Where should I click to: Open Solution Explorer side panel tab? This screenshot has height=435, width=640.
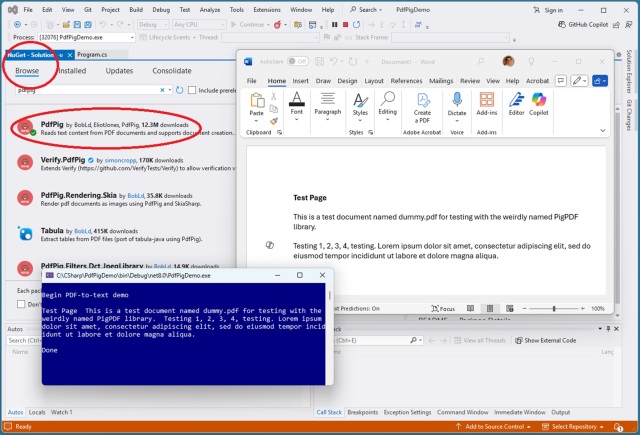tap(629, 71)
